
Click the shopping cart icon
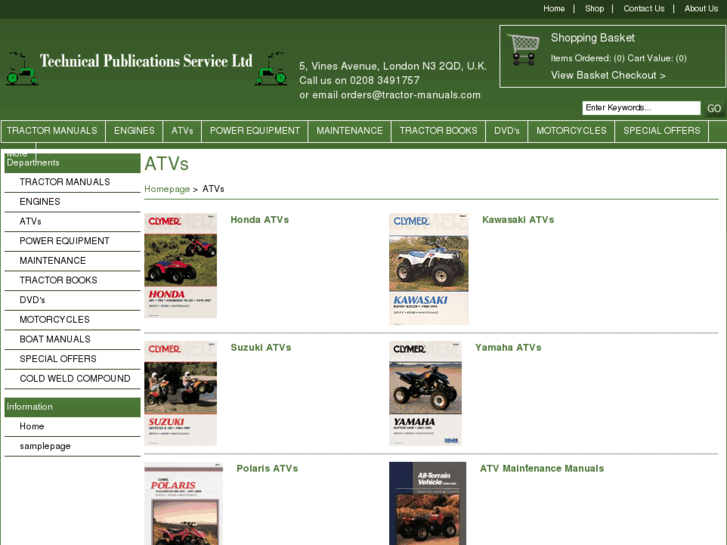(x=523, y=49)
